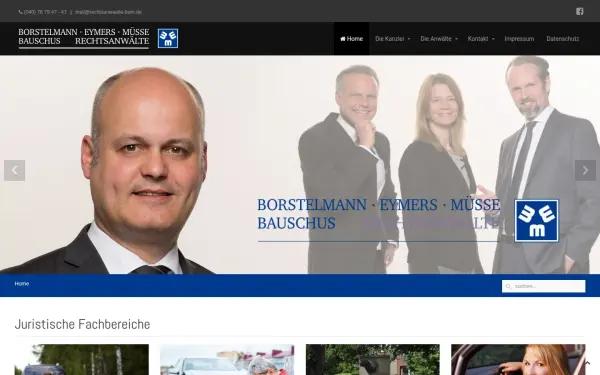The height and width of the screenshot is (375, 600).
Task: Expand the Die Anwälte dropdown
Action: click(439, 39)
